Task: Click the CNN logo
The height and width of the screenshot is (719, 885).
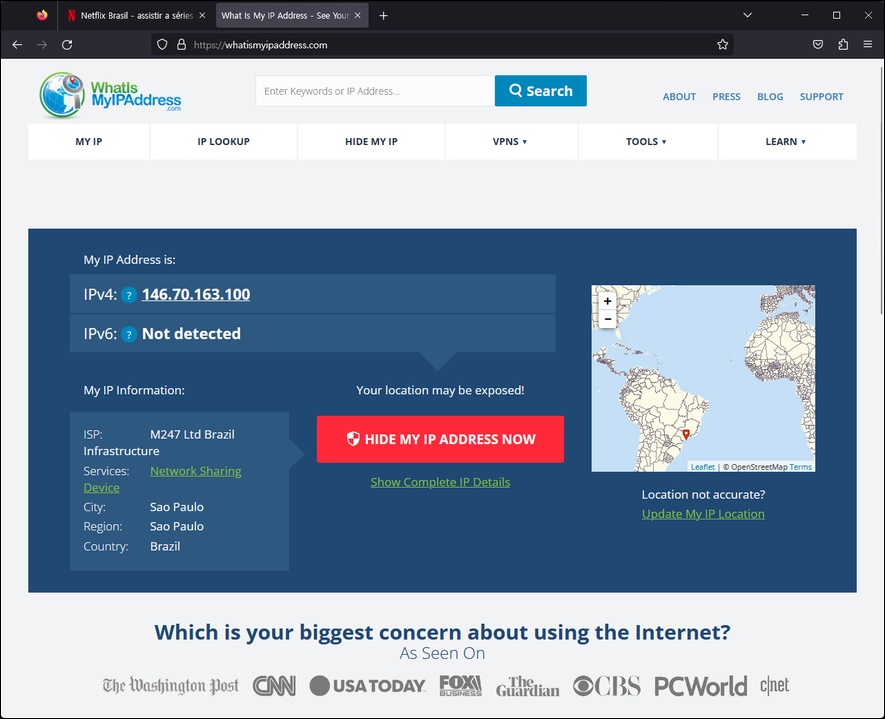Action: pos(274,686)
